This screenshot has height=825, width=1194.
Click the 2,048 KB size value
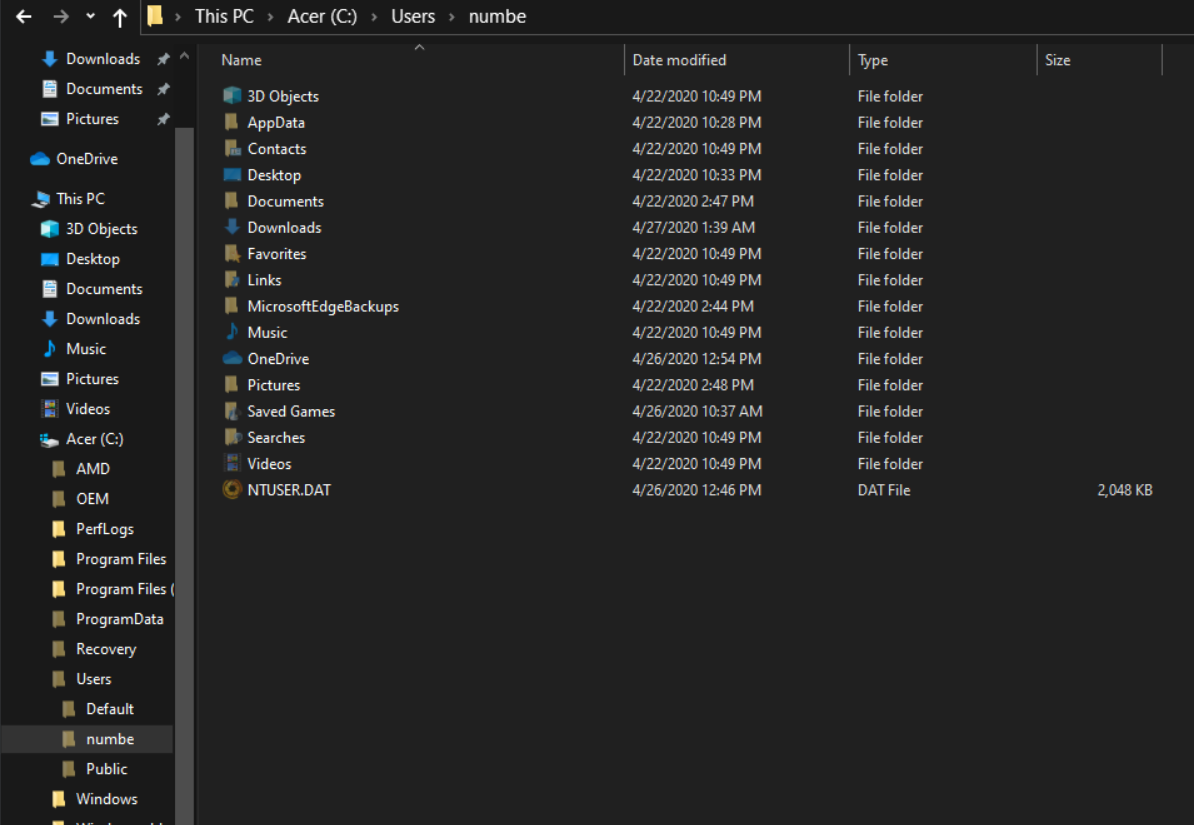click(1125, 490)
